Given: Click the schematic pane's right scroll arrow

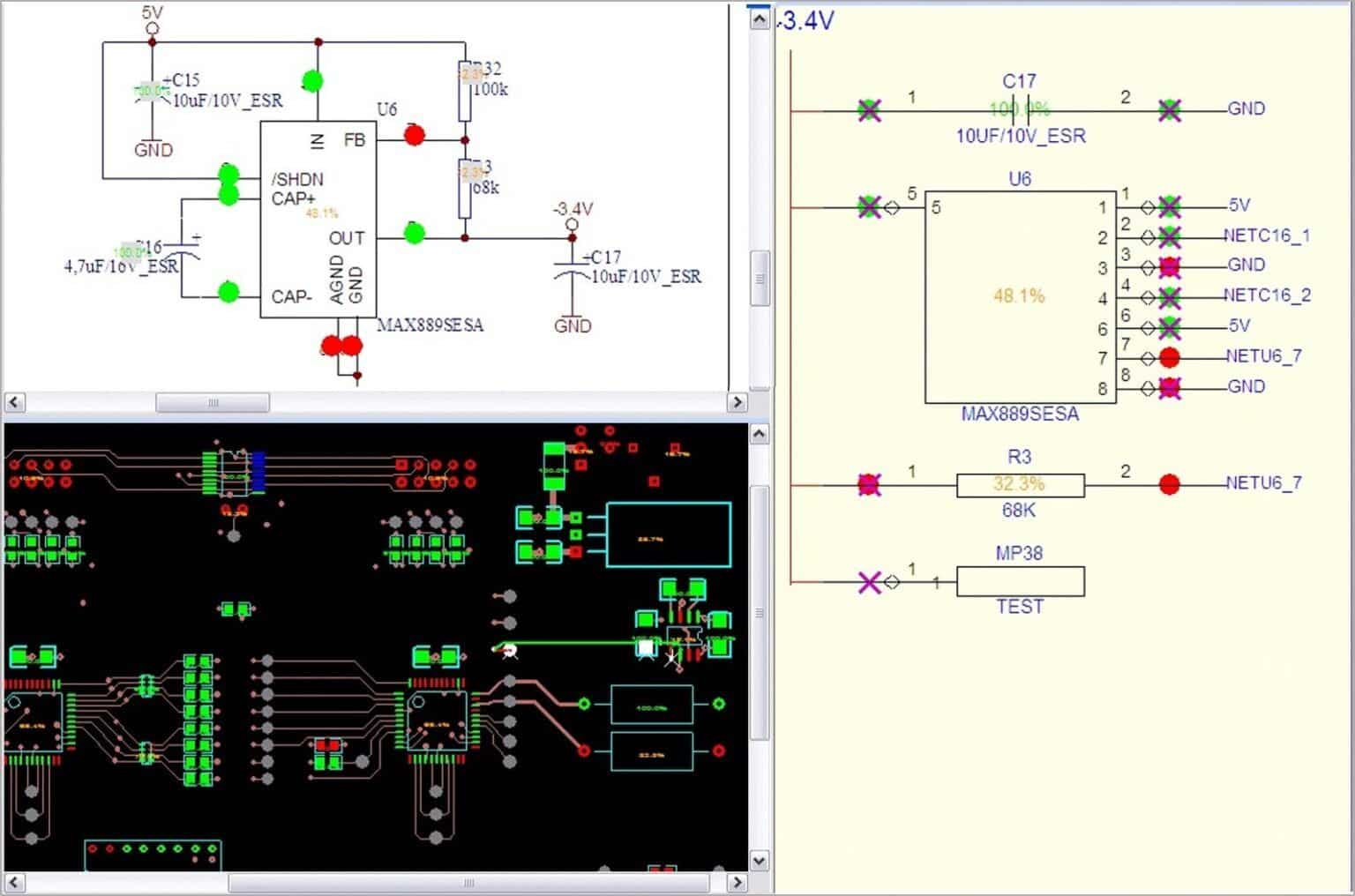Looking at the screenshot, I should [737, 402].
